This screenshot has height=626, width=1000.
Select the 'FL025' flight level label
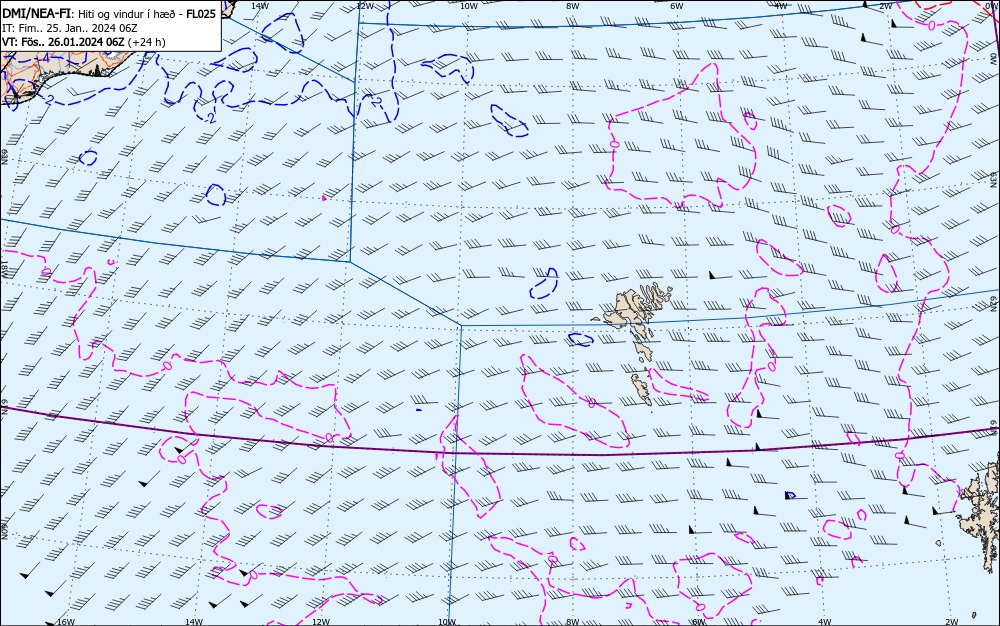(x=201, y=13)
